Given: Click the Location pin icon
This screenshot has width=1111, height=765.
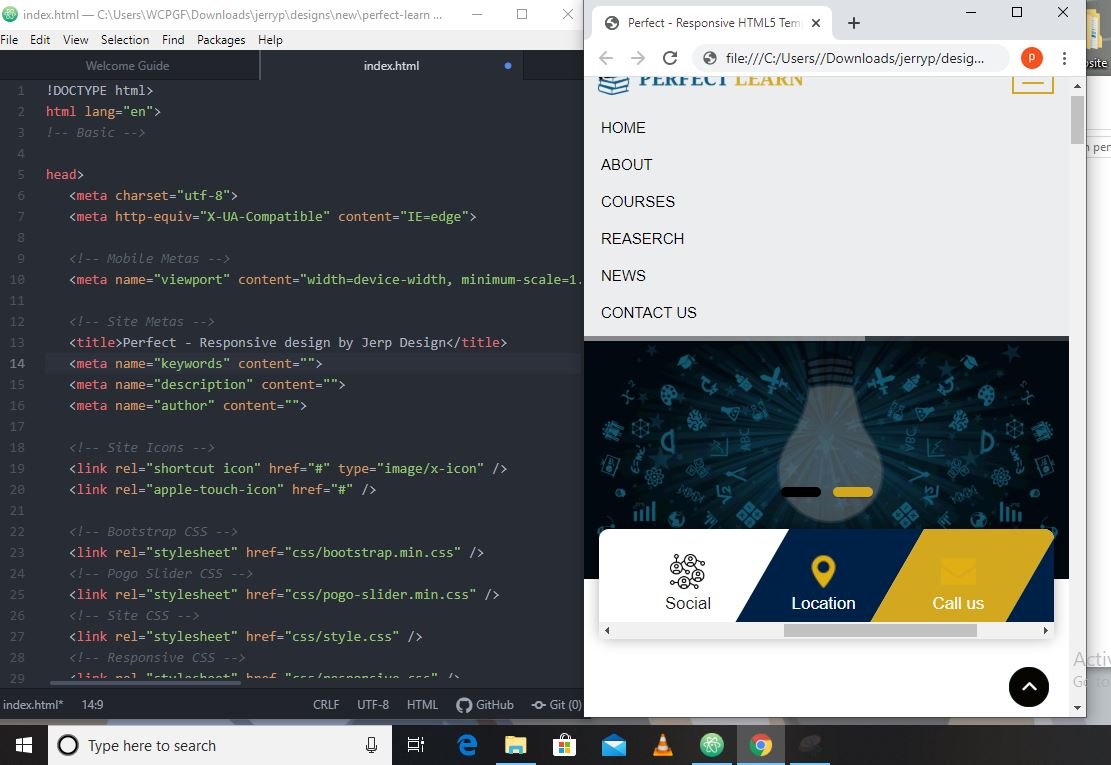Looking at the screenshot, I should coord(823,572).
